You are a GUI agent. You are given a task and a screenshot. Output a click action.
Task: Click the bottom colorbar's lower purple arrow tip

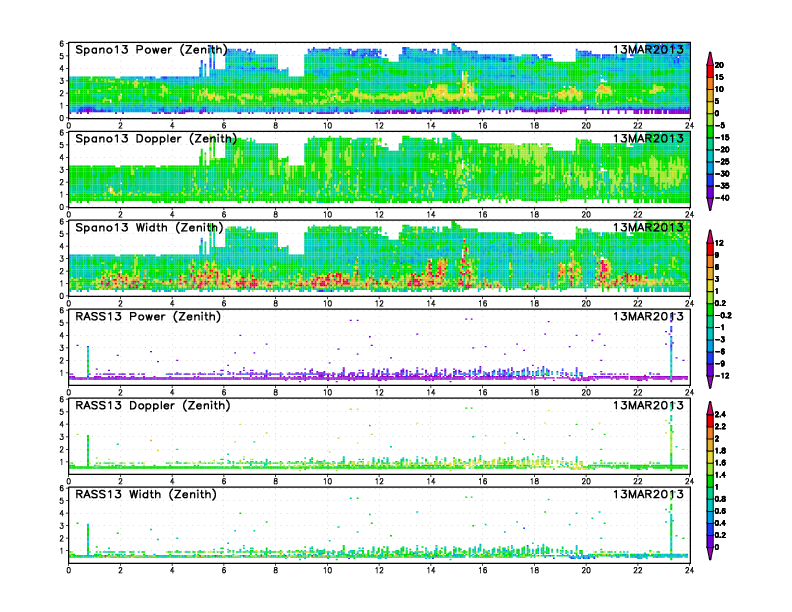(x=710, y=553)
